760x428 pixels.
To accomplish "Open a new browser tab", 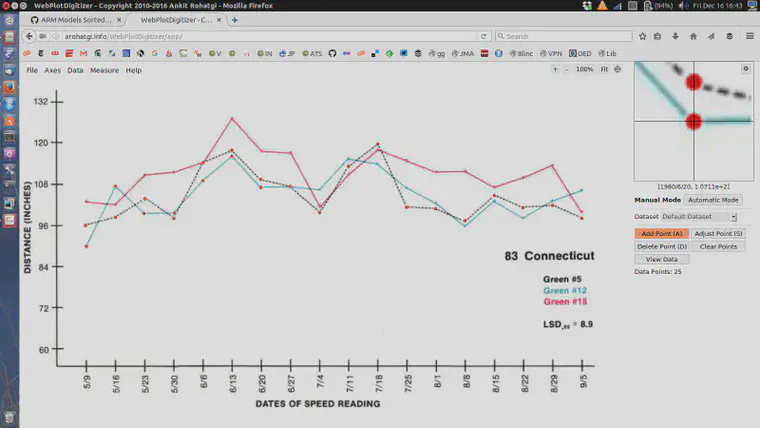I will [x=235, y=20].
